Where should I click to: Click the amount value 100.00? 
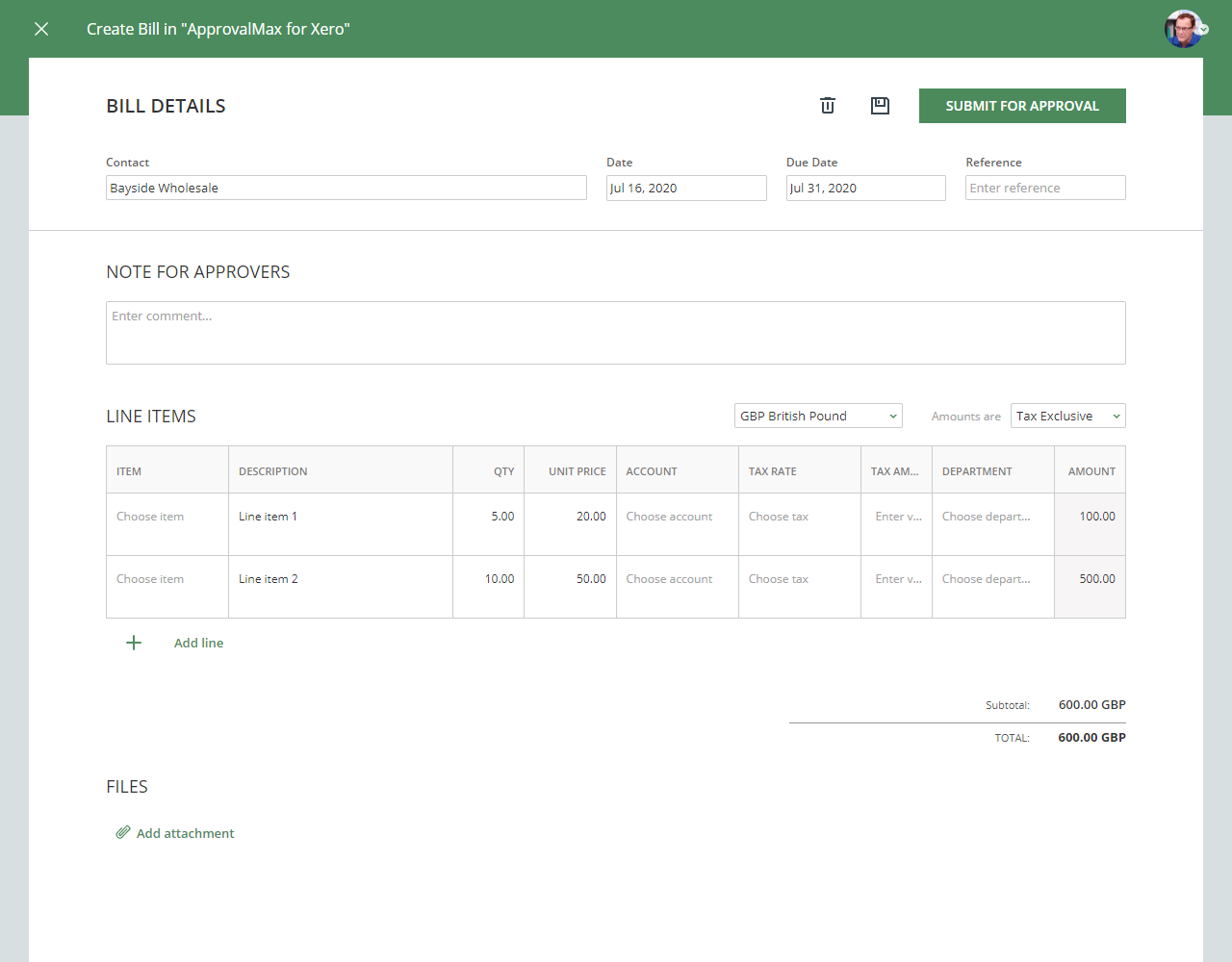(1097, 517)
